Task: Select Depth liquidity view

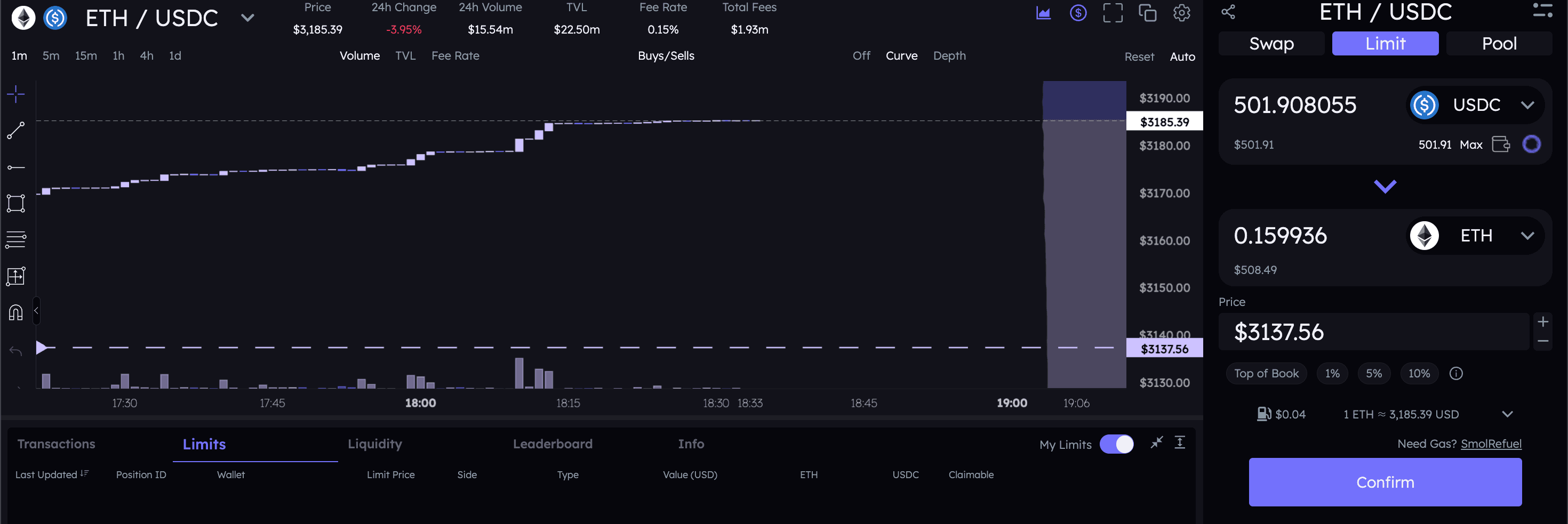Action: point(949,55)
